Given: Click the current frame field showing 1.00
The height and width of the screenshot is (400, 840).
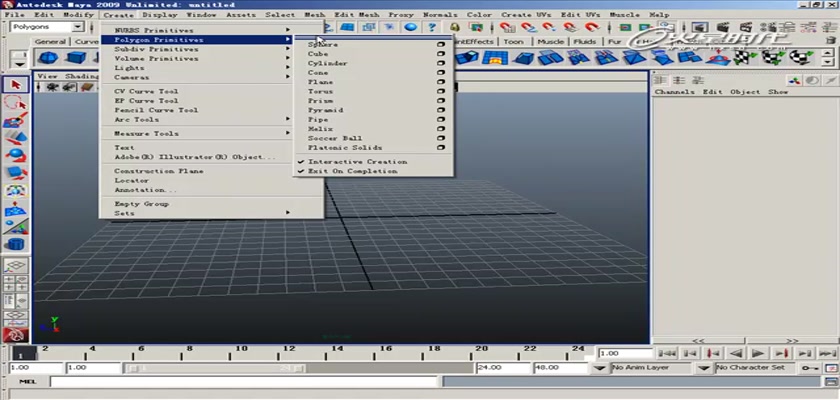Looking at the screenshot, I should tap(625, 353).
